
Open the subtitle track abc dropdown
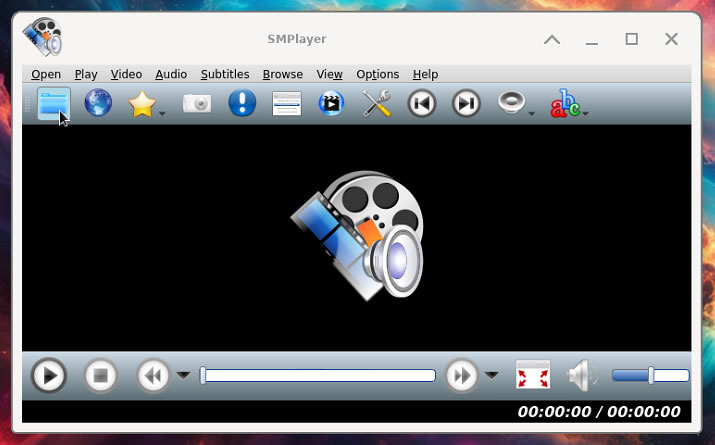point(586,114)
